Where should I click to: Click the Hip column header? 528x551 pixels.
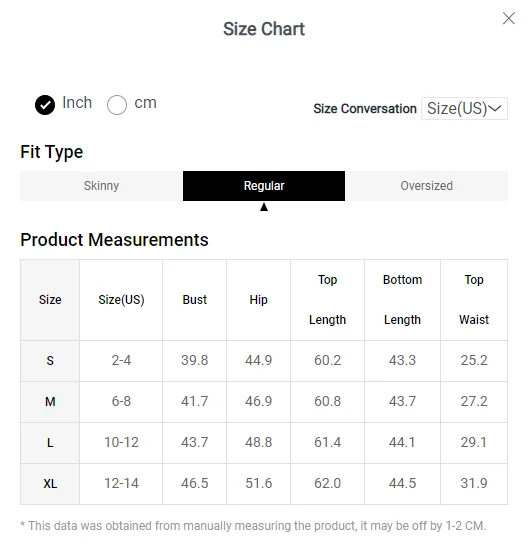259,300
